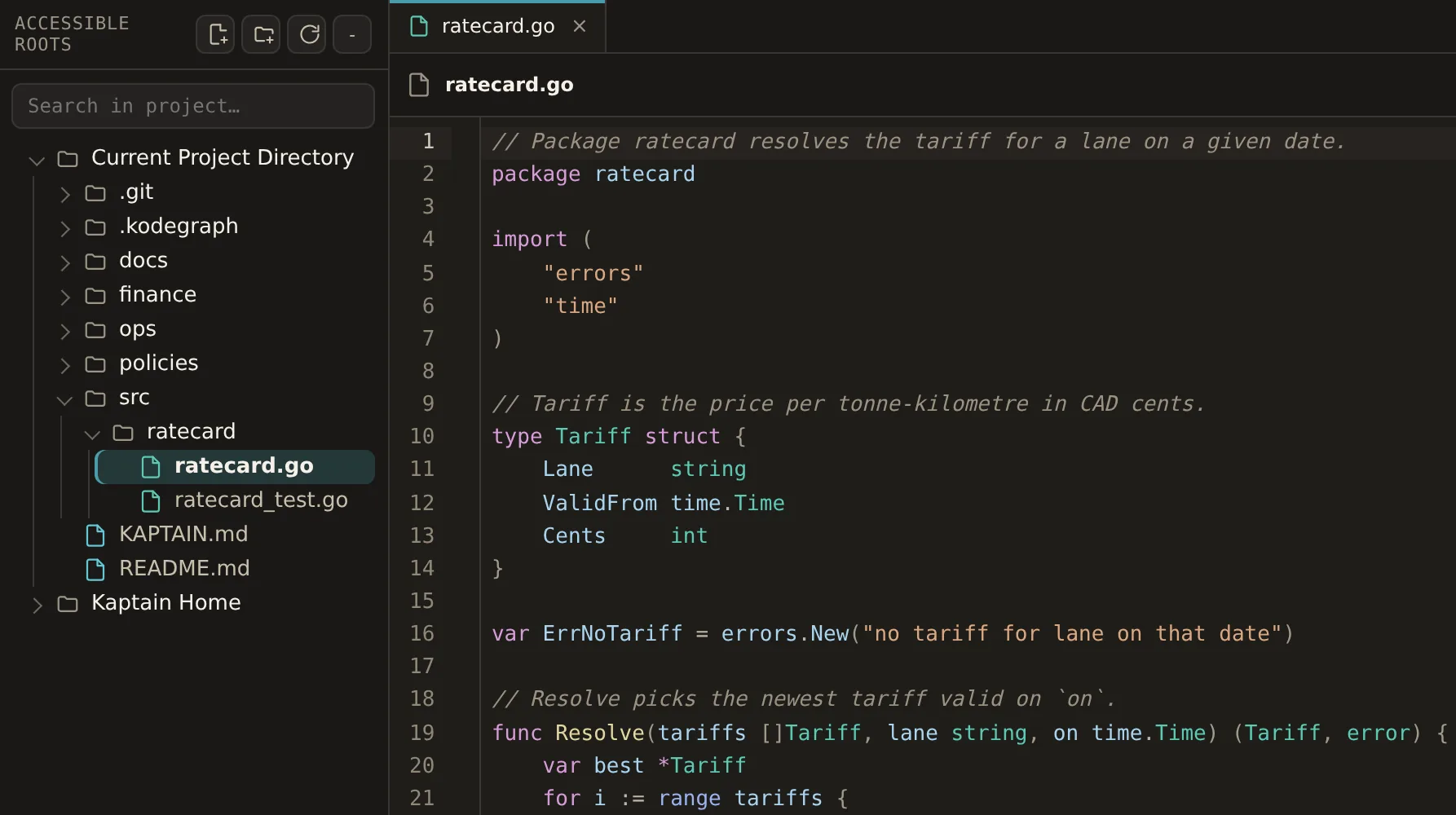Click the policies folder label
This screenshot has height=815, width=1456.
[x=159, y=363]
